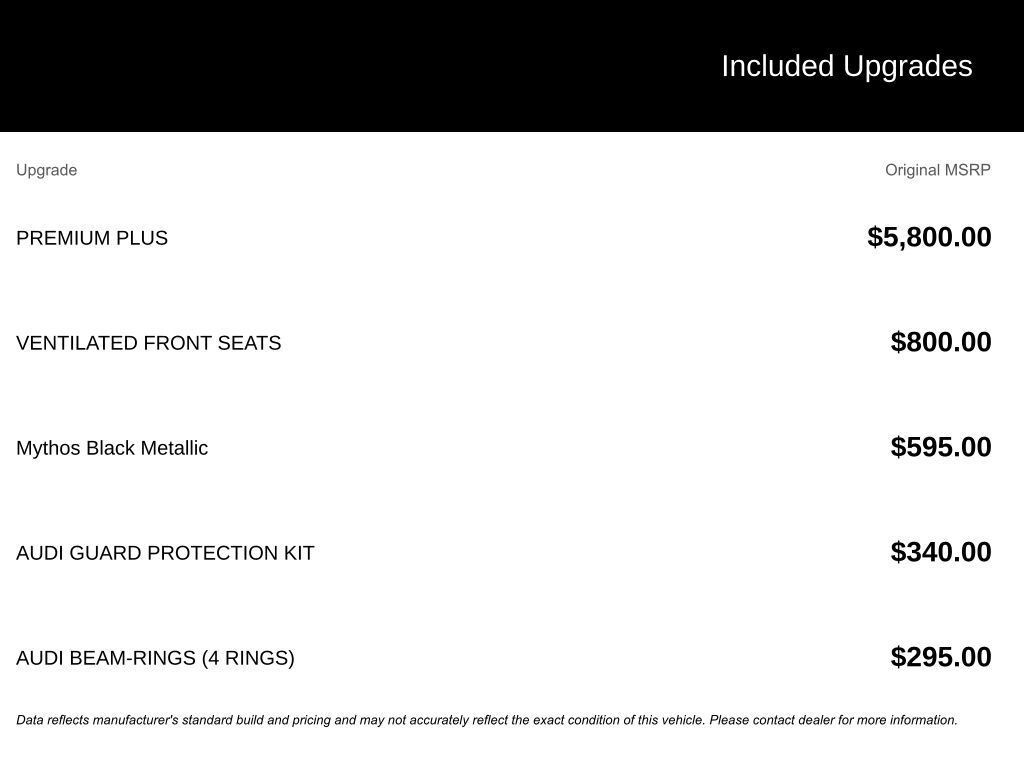
Task: Click the PREMIUM PLUS upgrade name
Action: 92,238
